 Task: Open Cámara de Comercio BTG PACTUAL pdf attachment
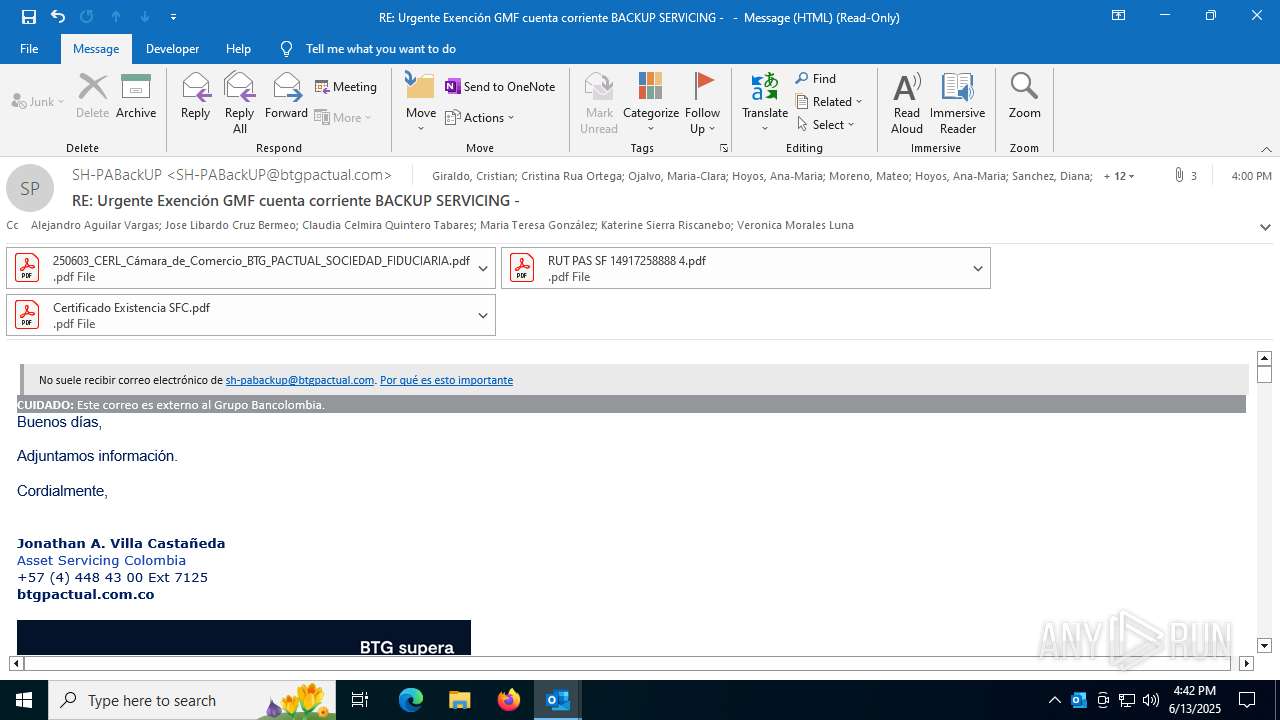pos(240,268)
